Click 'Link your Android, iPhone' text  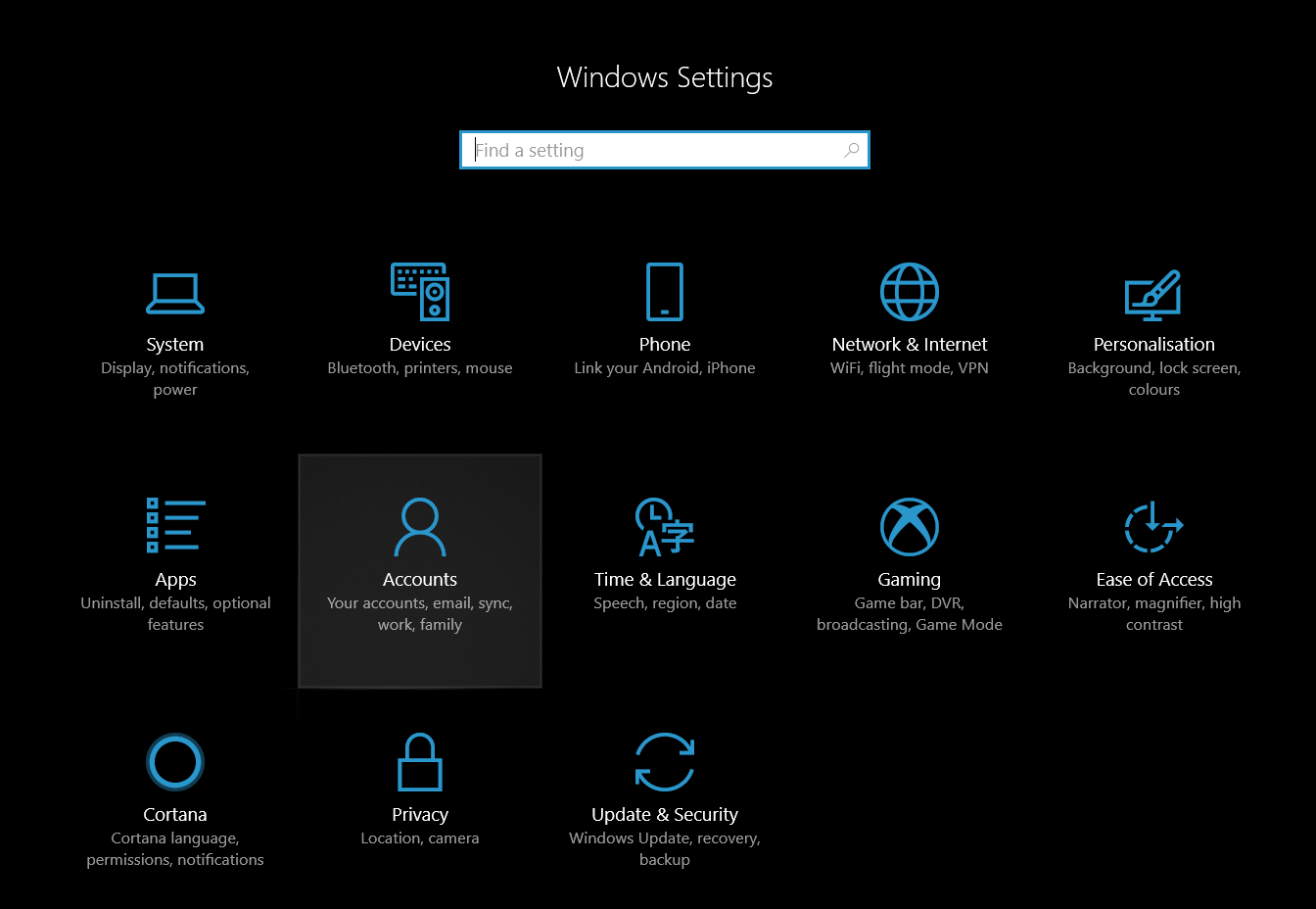(665, 368)
